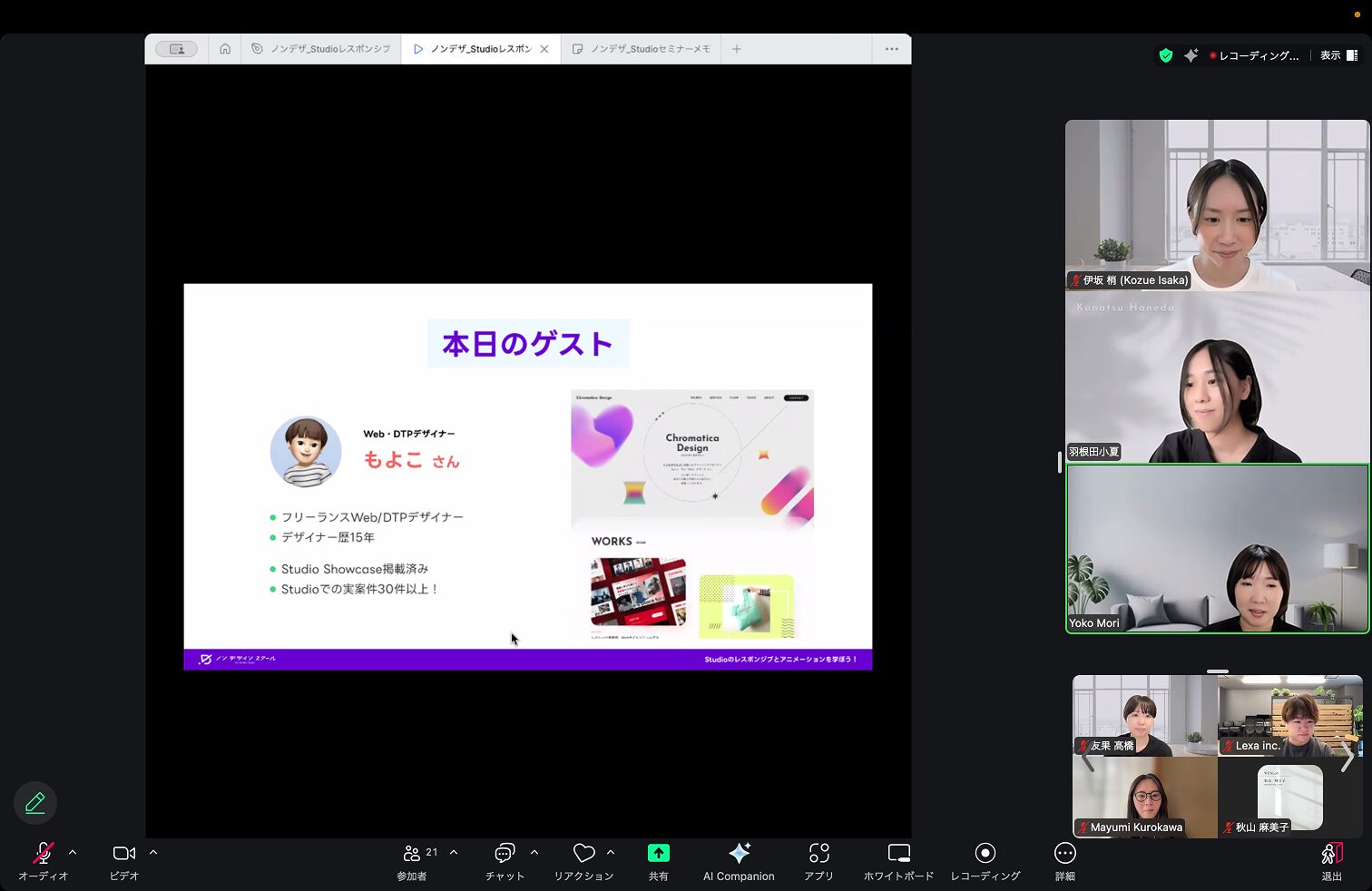
Task: Open the ホワイトボード whiteboard
Action: [x=898, y=854]
